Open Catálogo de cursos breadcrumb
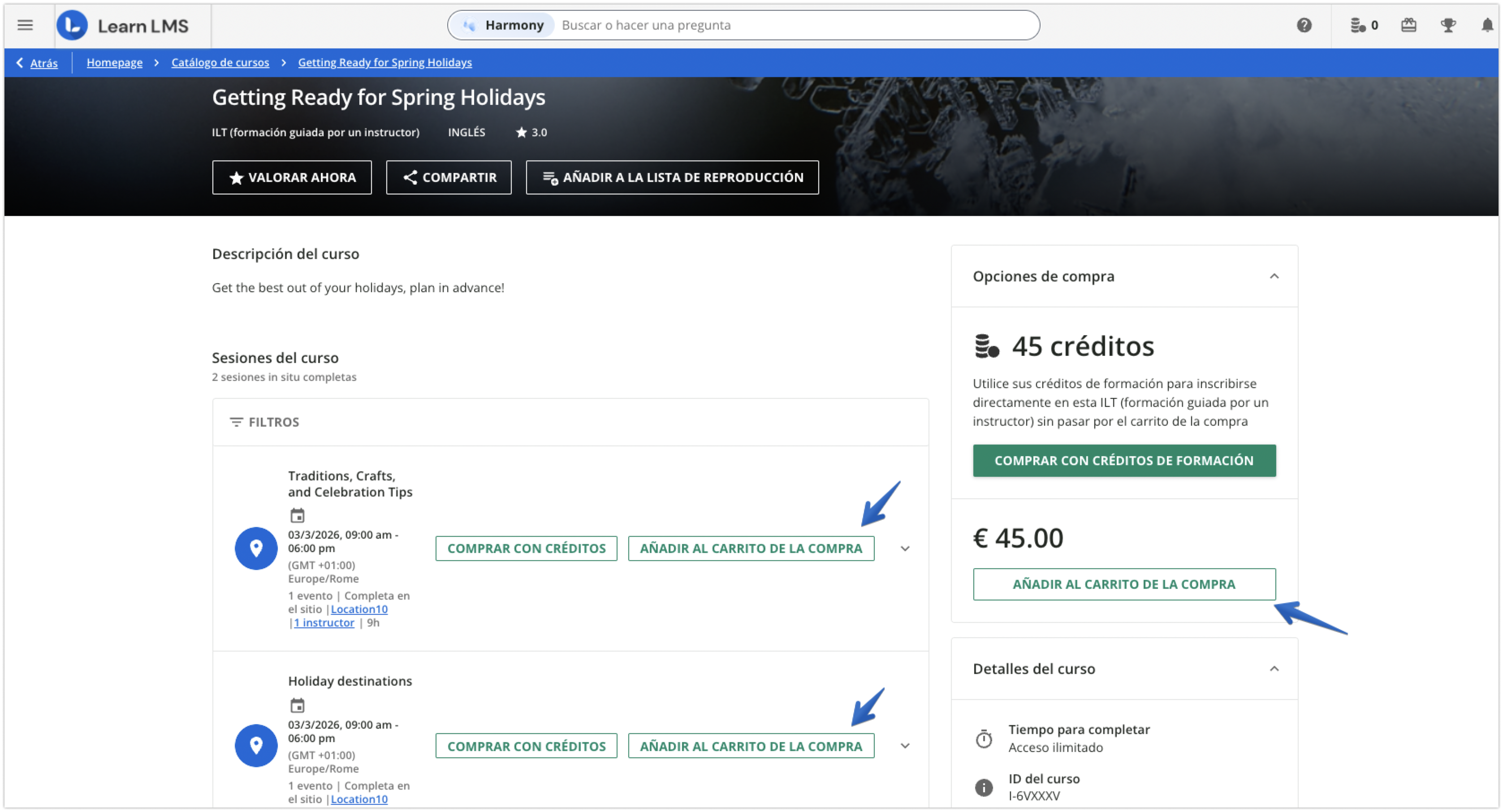 220,62
